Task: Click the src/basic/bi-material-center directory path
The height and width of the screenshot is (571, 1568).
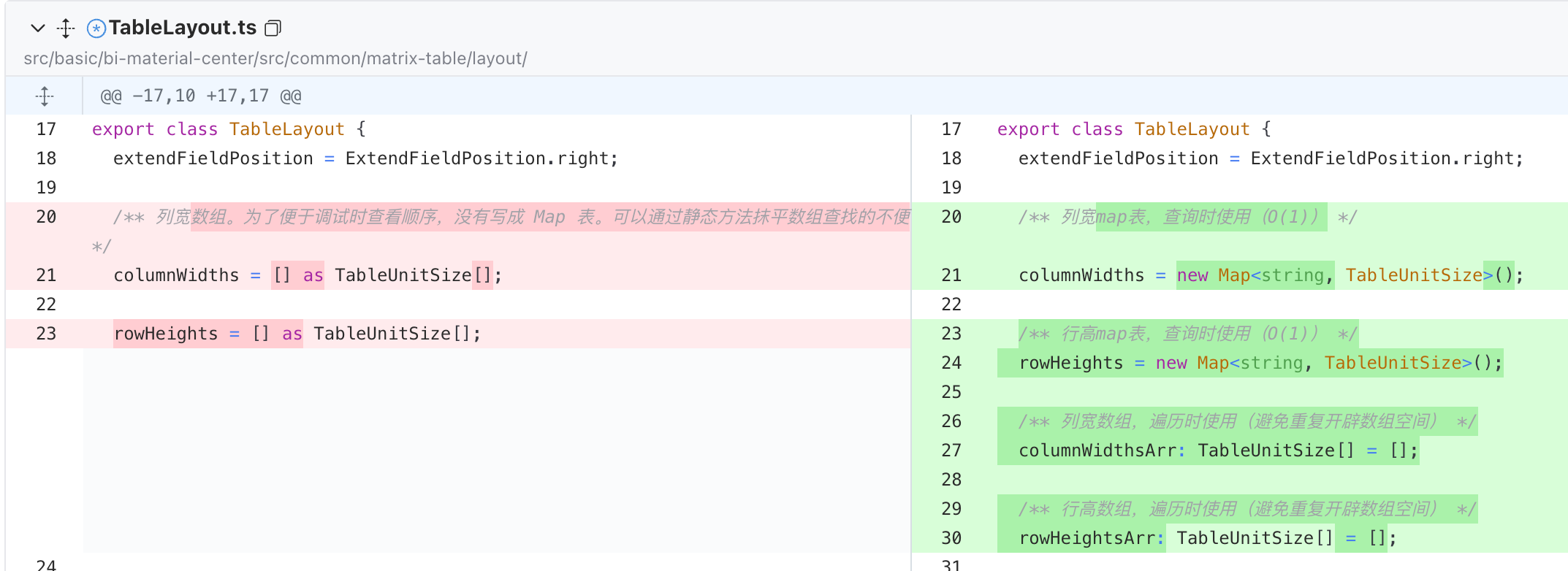Action: 275,58
